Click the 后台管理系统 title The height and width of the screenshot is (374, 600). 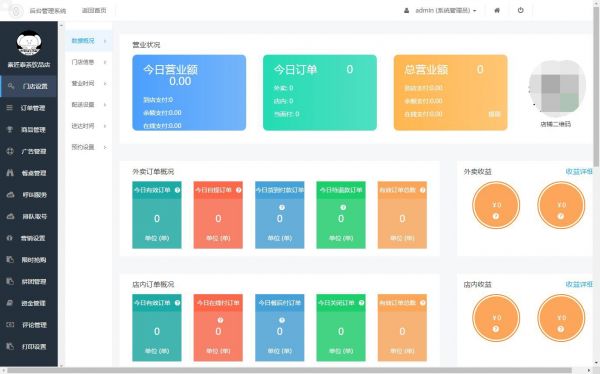tap(48, 11)
